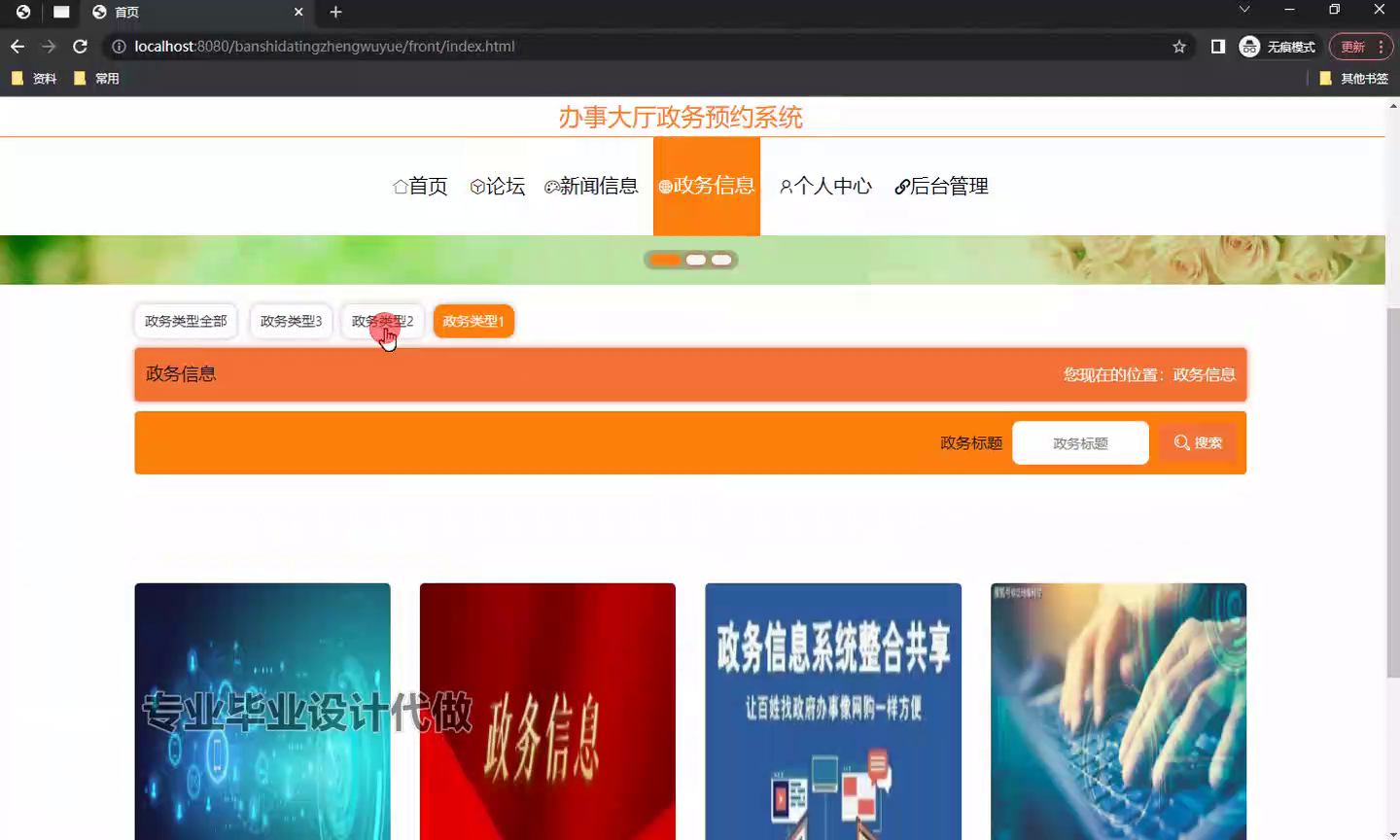Open the red 政务信息 thumbnail card
The height and width of the screenshot is (840, 1400).
pos(547,712)
